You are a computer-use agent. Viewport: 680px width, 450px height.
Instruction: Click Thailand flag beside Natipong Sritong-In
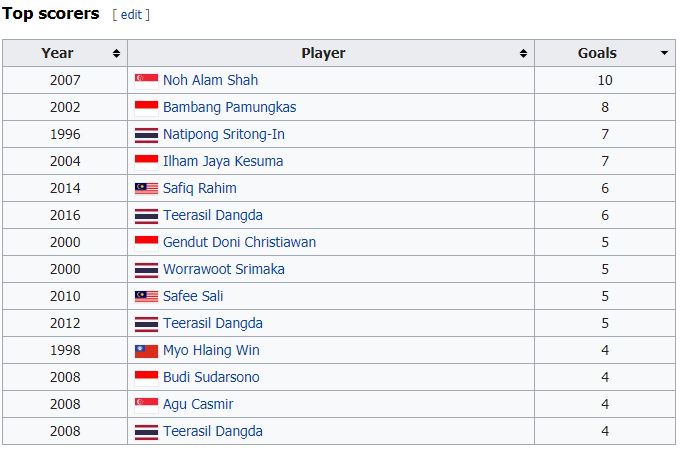(146, 134)
